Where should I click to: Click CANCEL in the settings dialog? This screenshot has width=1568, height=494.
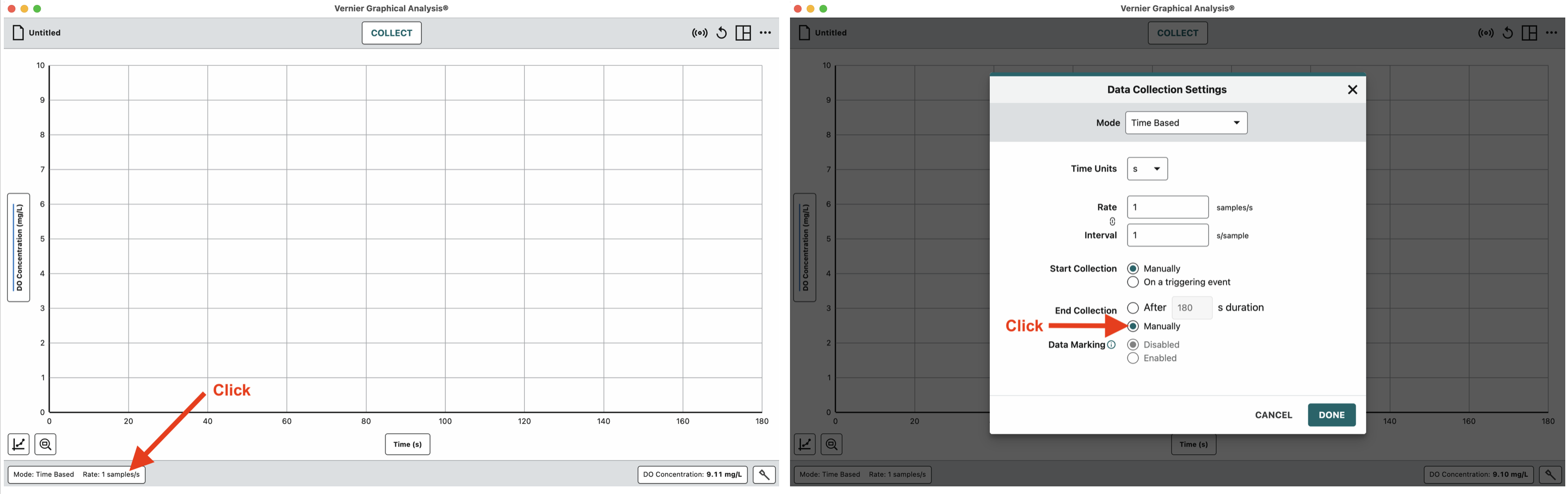click(x=1273, y=415)
